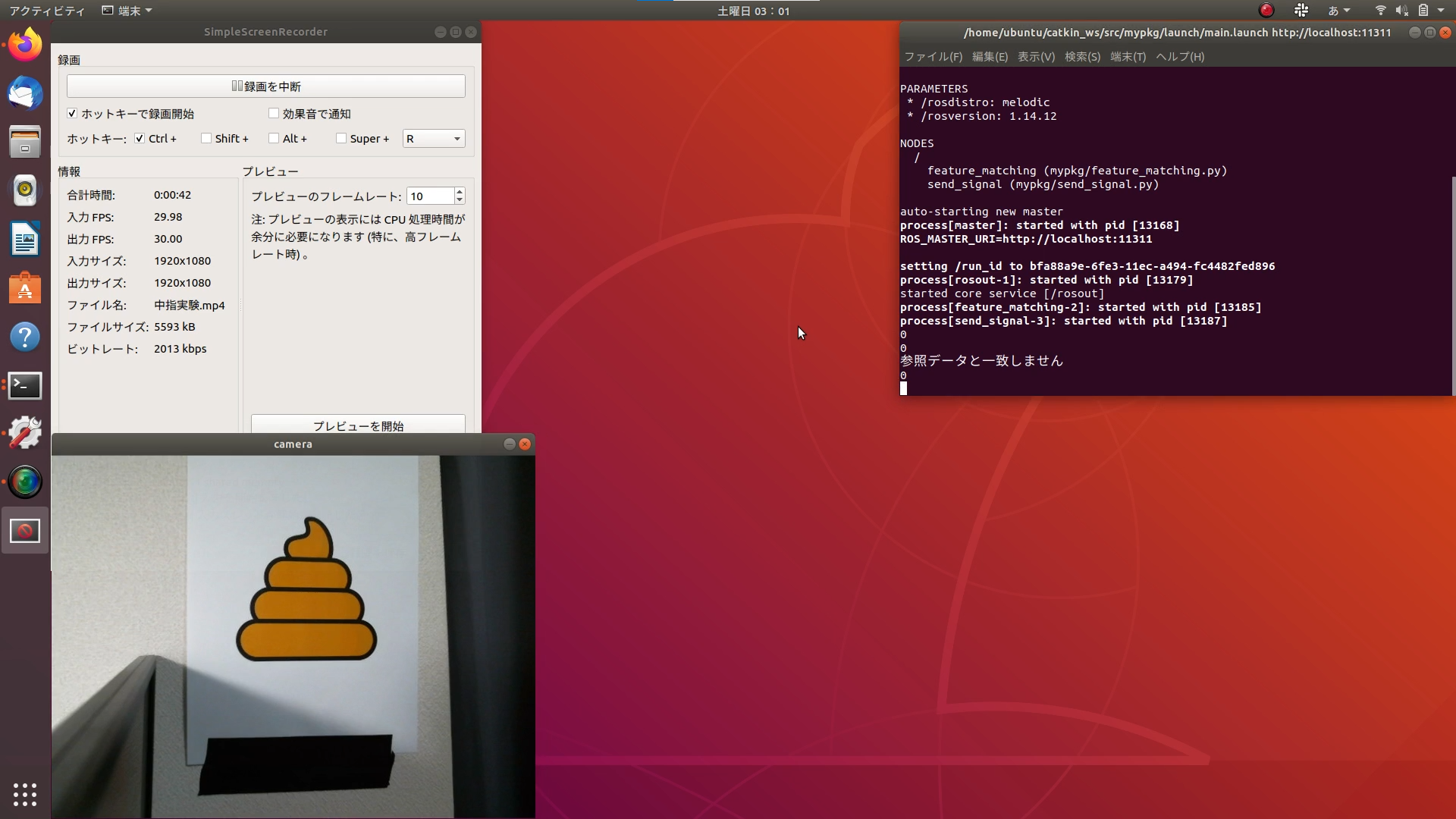Screen dimensions: 1456x819
Task: Click the red recording tray indicator
Action: (1266, 11)
